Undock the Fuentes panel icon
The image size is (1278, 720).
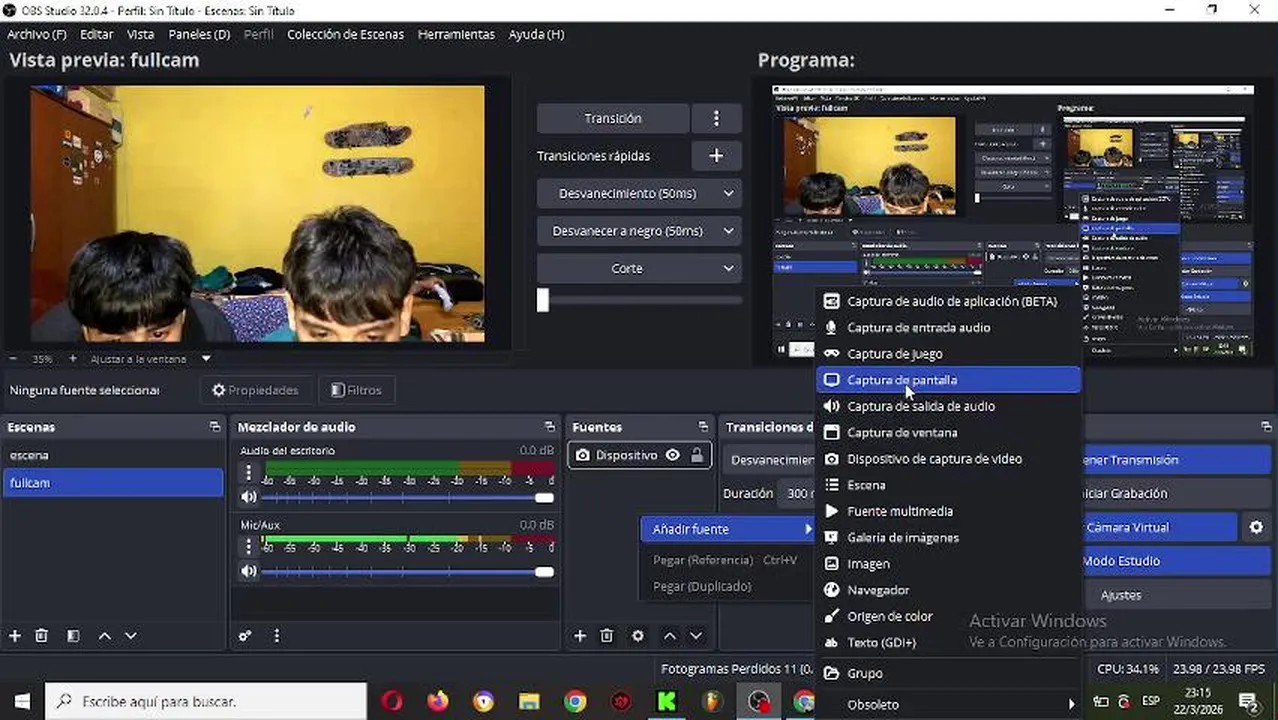click(x=703, y=427)
